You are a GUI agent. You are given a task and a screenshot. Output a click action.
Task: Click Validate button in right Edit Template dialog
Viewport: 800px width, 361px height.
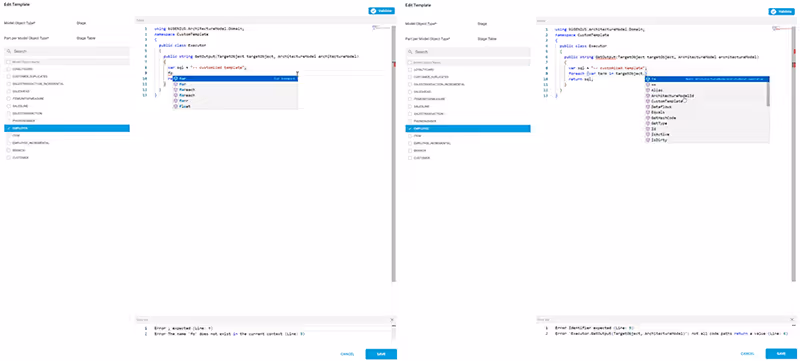point(782,11)
